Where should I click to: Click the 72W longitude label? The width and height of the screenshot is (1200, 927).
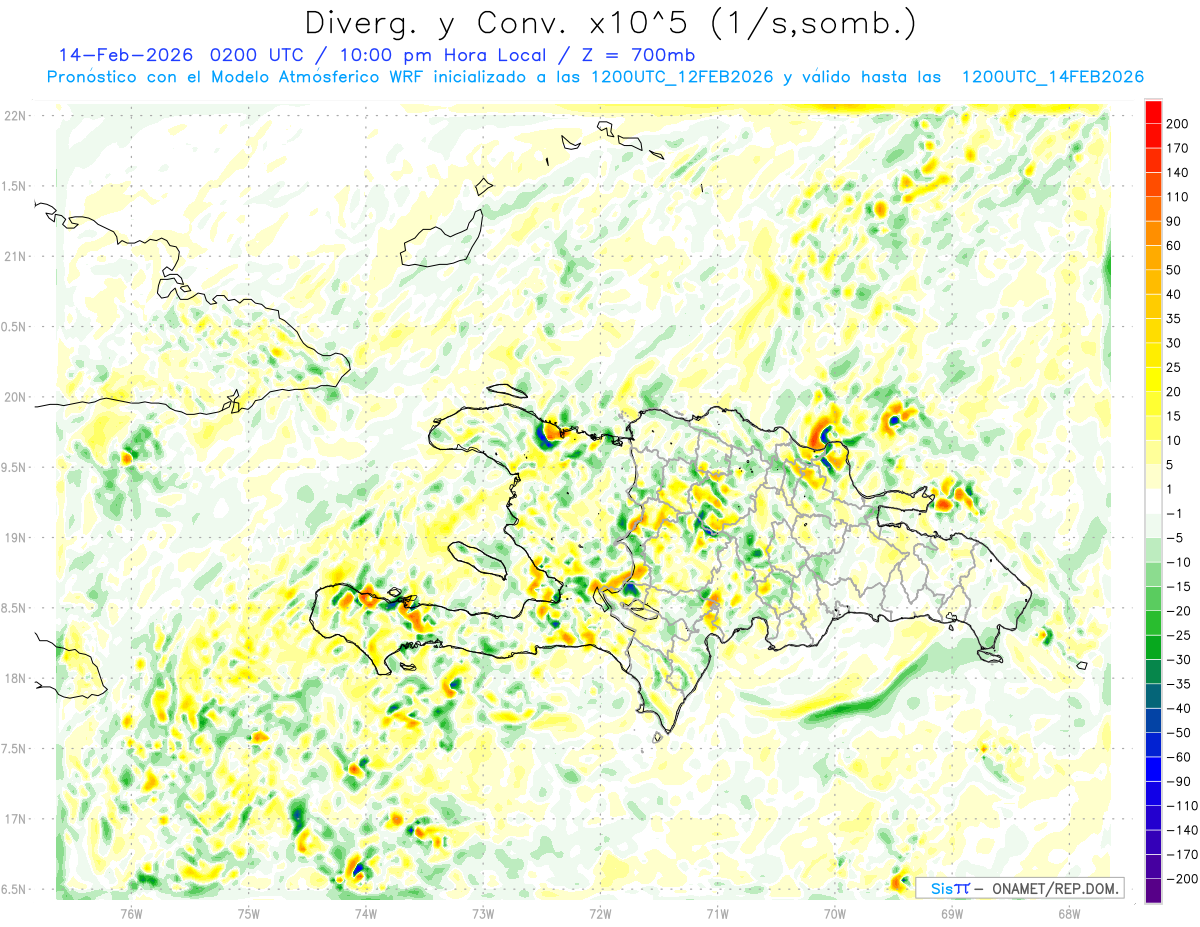[x=600, y=914]
